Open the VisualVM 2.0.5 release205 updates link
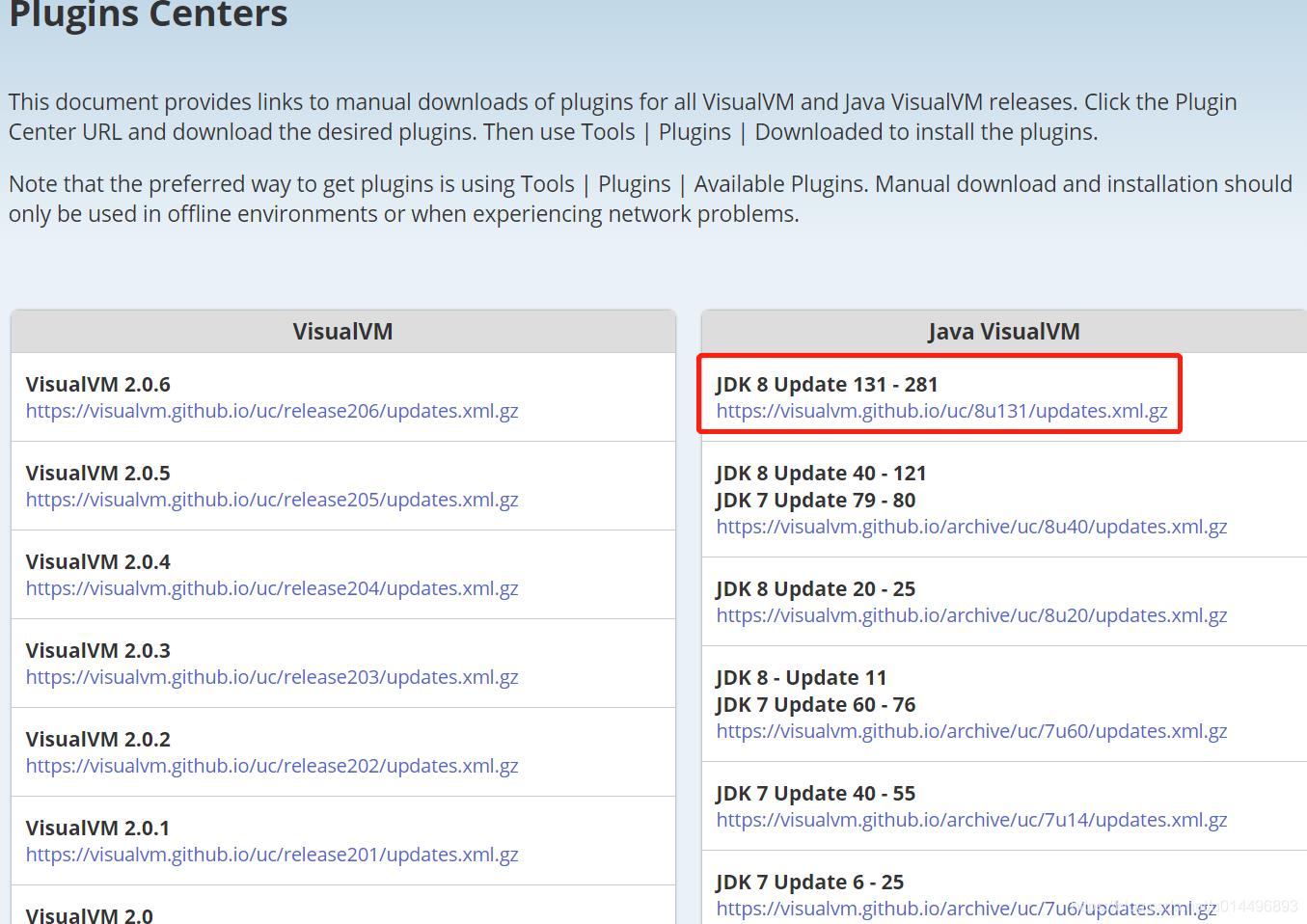The height and width of the screenshot is (924, 1307). [272, 500]
